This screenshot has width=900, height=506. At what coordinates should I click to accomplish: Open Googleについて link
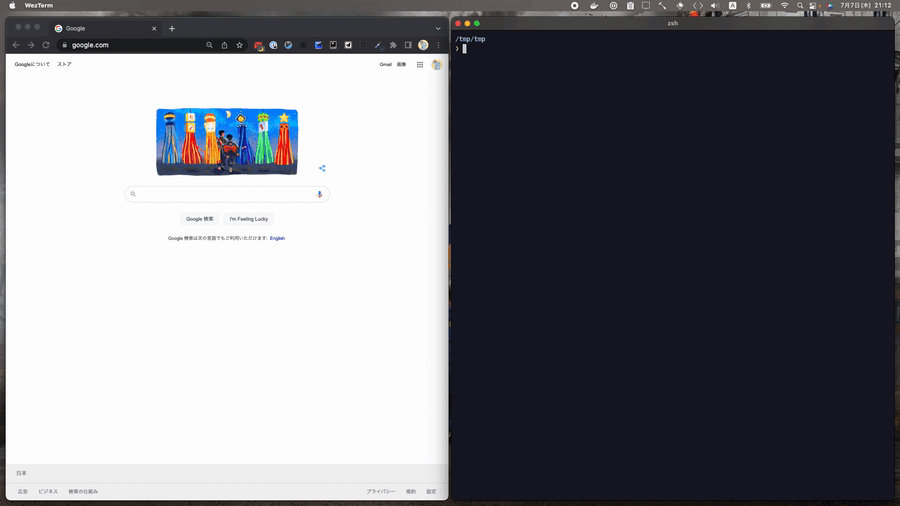tap(32, 64)
